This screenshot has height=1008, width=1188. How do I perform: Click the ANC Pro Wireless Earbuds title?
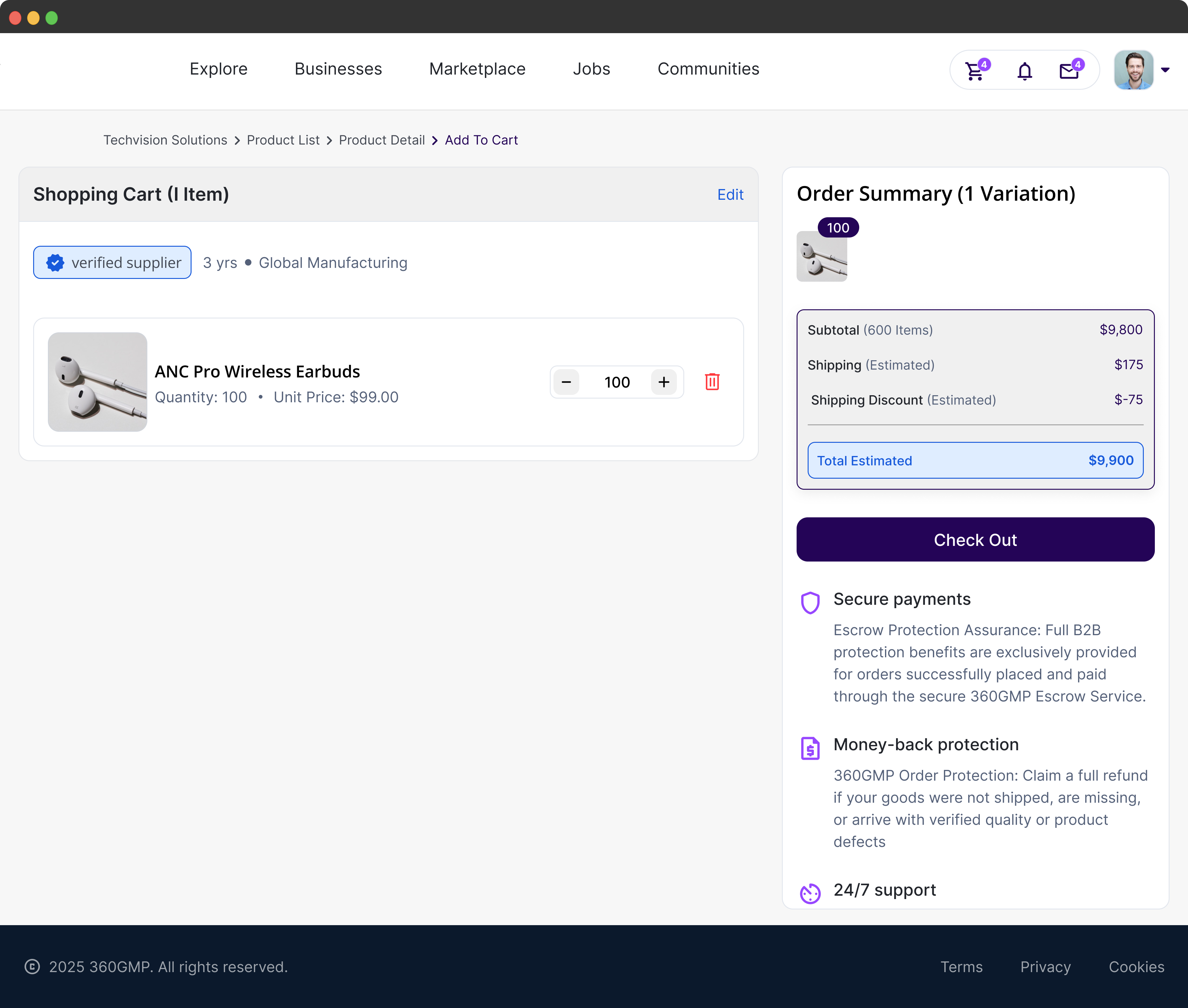(x=257, y=371)
